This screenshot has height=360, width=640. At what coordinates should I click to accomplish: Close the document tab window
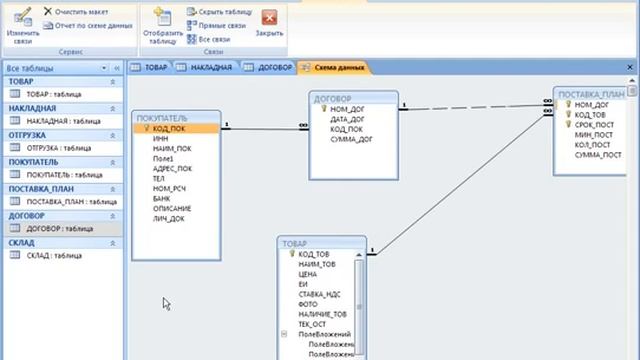tap(630, 67)
